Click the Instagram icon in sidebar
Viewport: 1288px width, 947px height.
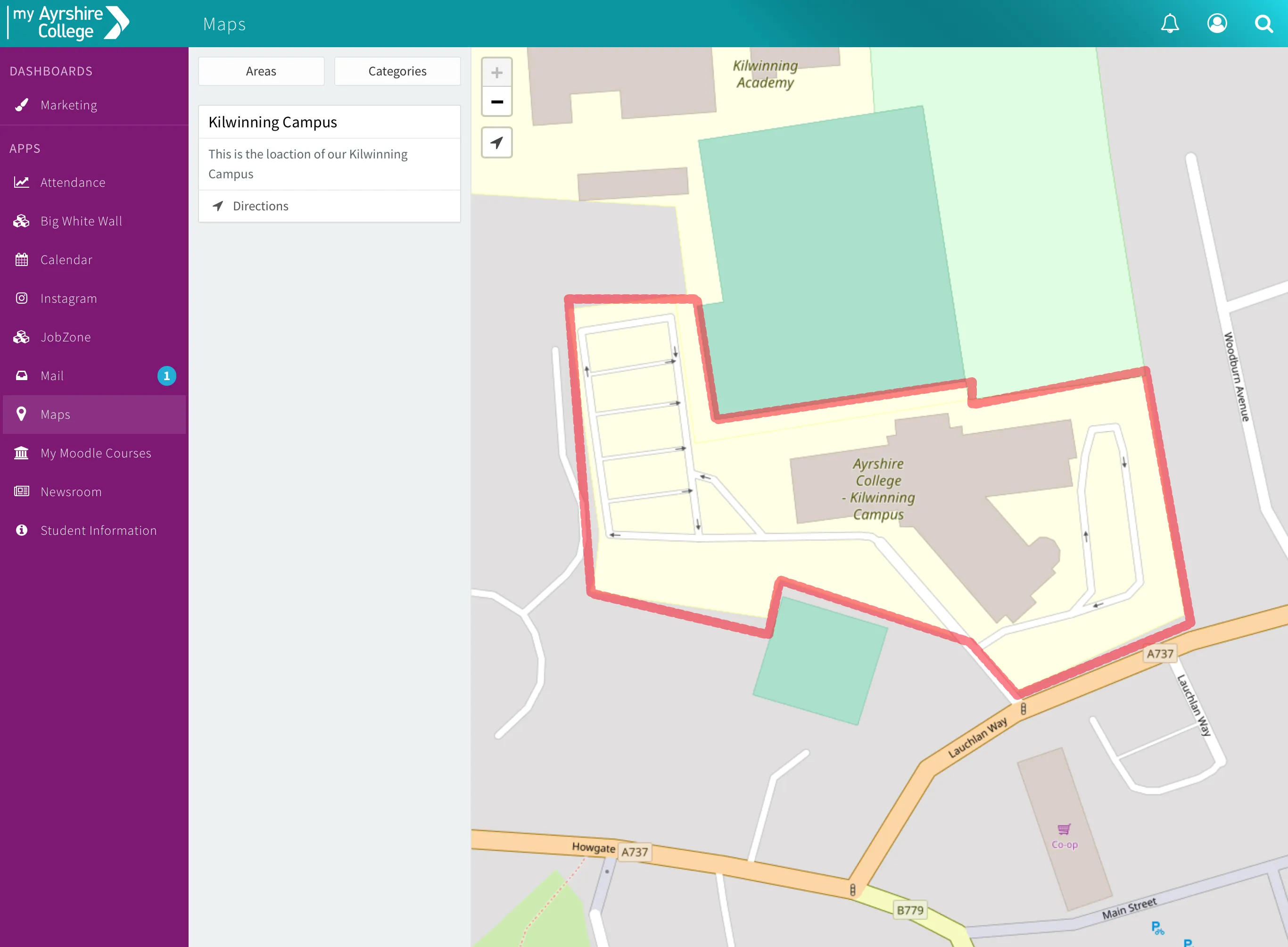[21, 298]
